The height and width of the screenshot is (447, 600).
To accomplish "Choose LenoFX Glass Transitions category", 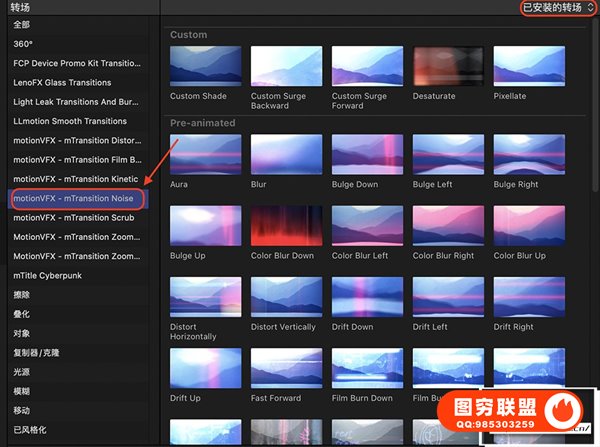I will click(62, 82).
